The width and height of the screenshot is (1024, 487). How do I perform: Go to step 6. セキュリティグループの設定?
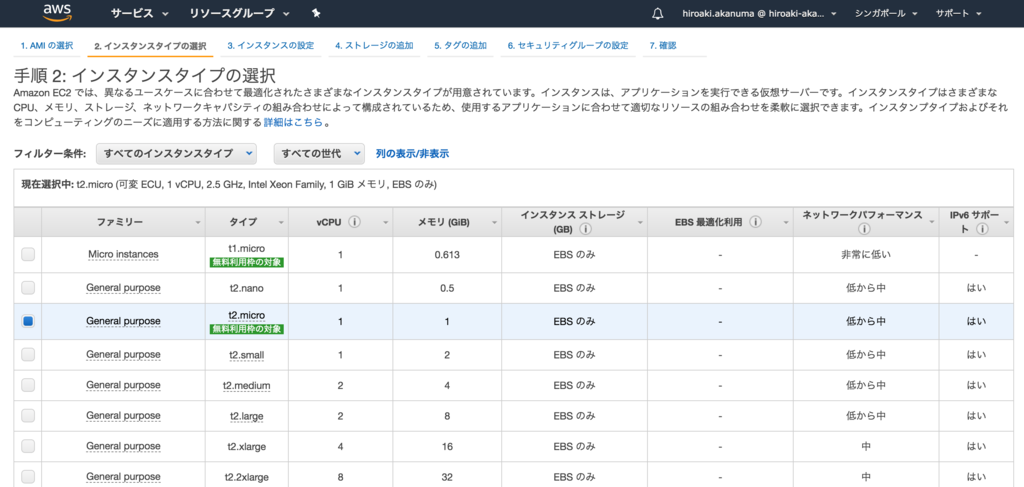568,46
